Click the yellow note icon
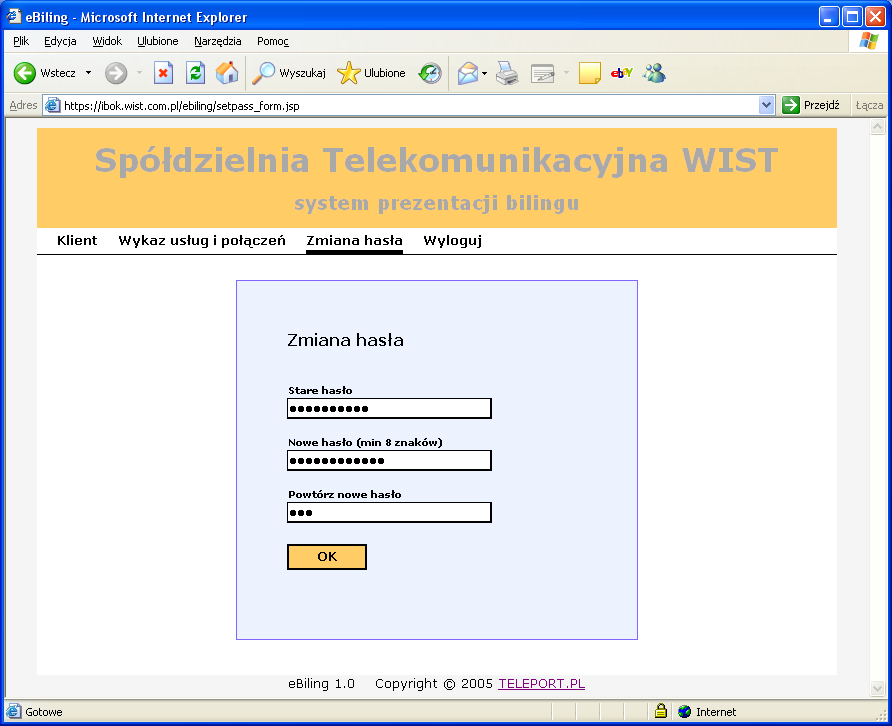The width and height of the screenshot is (892, 726). click(590, 73)
